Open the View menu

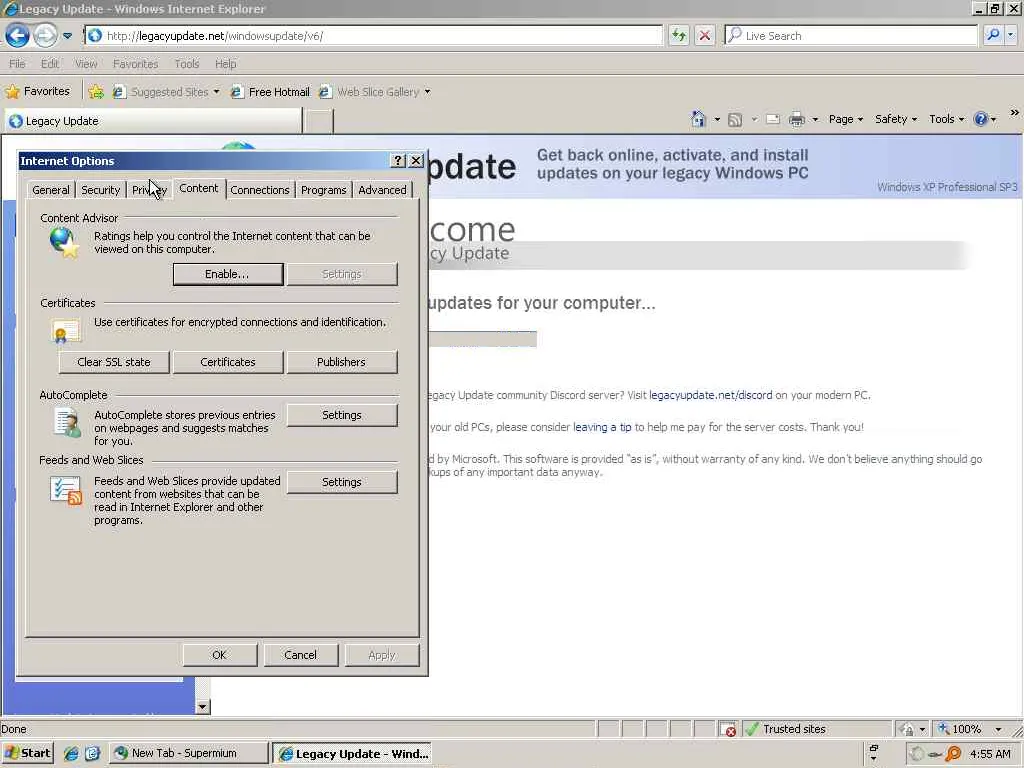coord(86,64)
